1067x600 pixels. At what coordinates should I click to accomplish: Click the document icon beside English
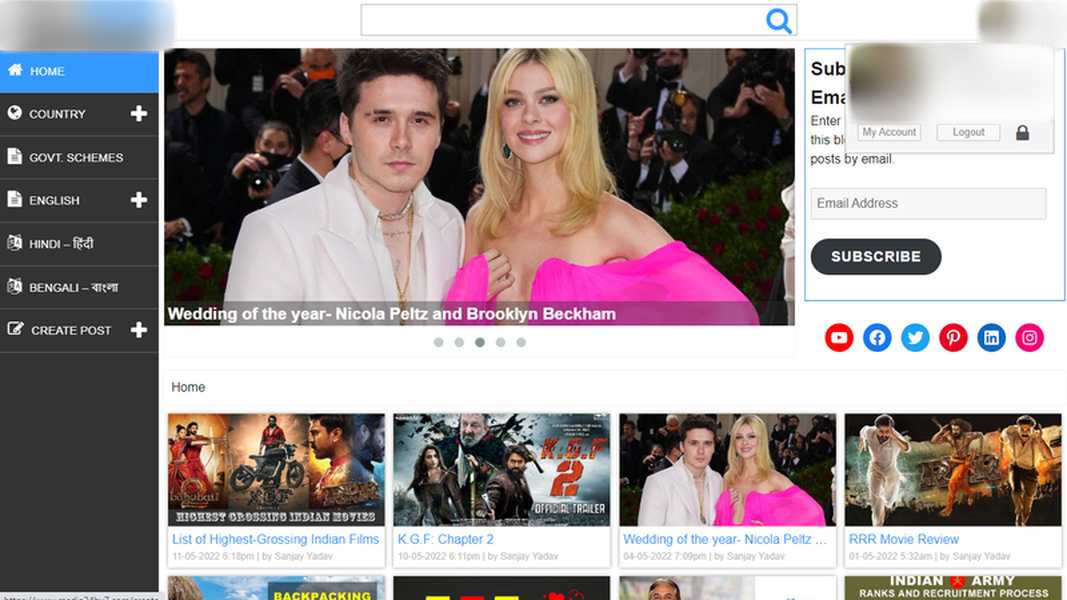point(14,199)
